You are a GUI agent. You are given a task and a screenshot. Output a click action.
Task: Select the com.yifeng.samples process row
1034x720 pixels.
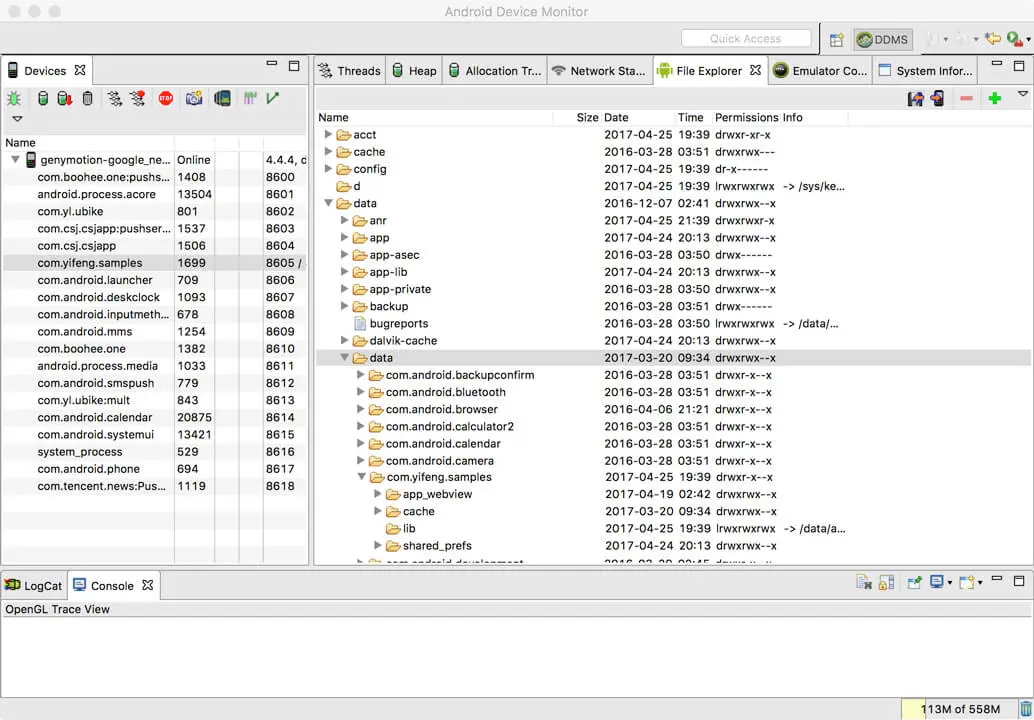[154, 262]
